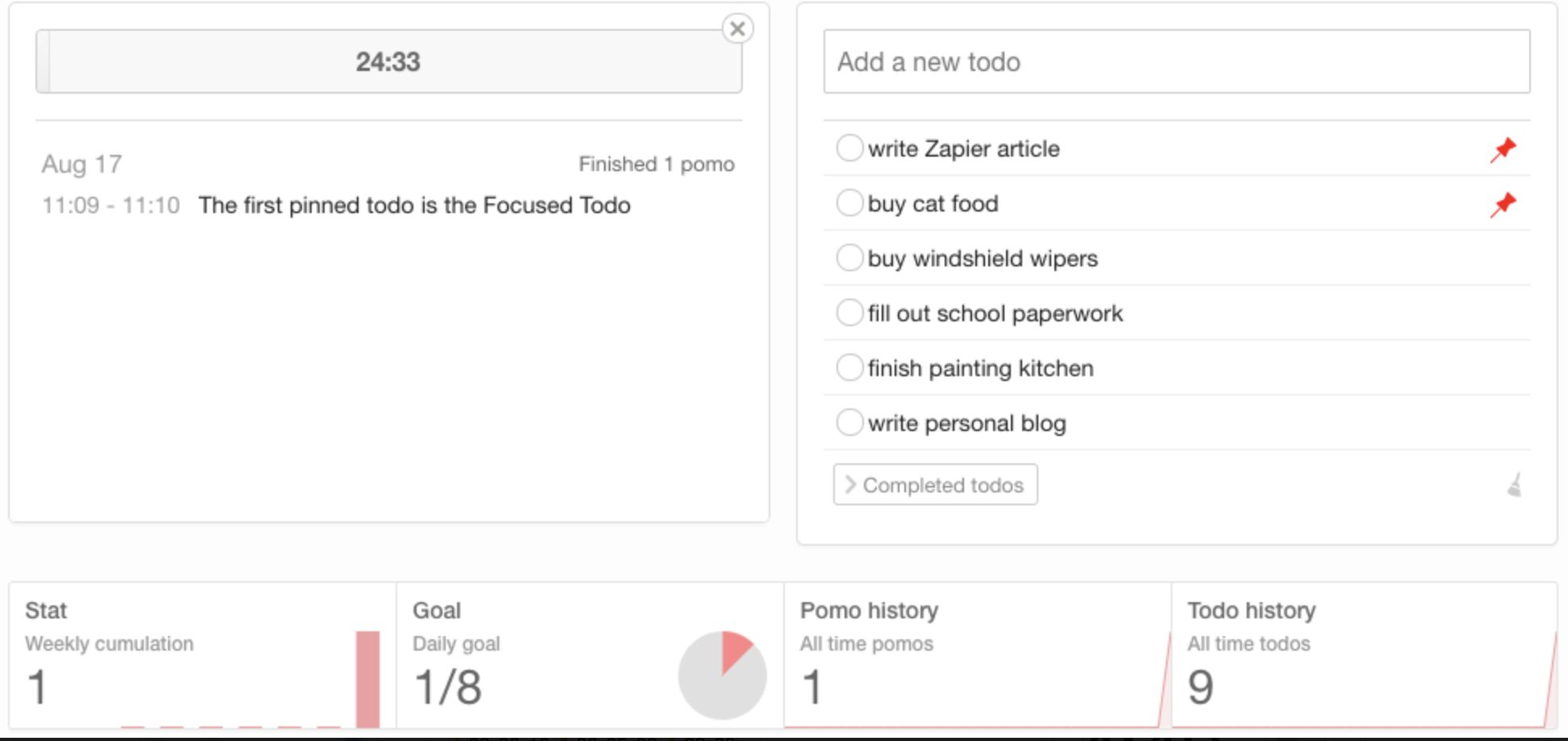Click the broom icon to clear completed todos
Image resolution: width=1568 pixels, height=741 pixels.
coord(1514,485)
